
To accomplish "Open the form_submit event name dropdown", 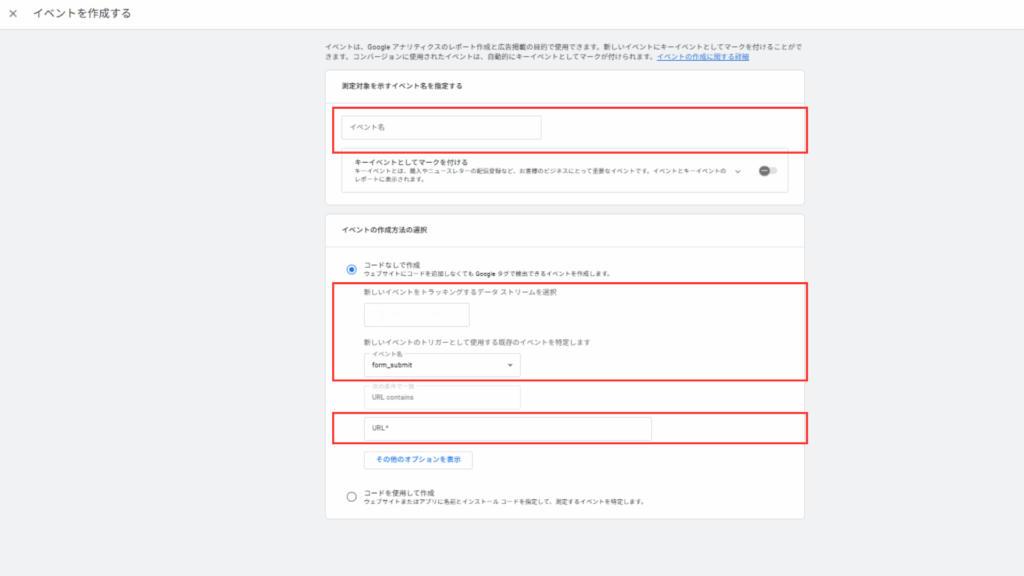I will point(441,365).
